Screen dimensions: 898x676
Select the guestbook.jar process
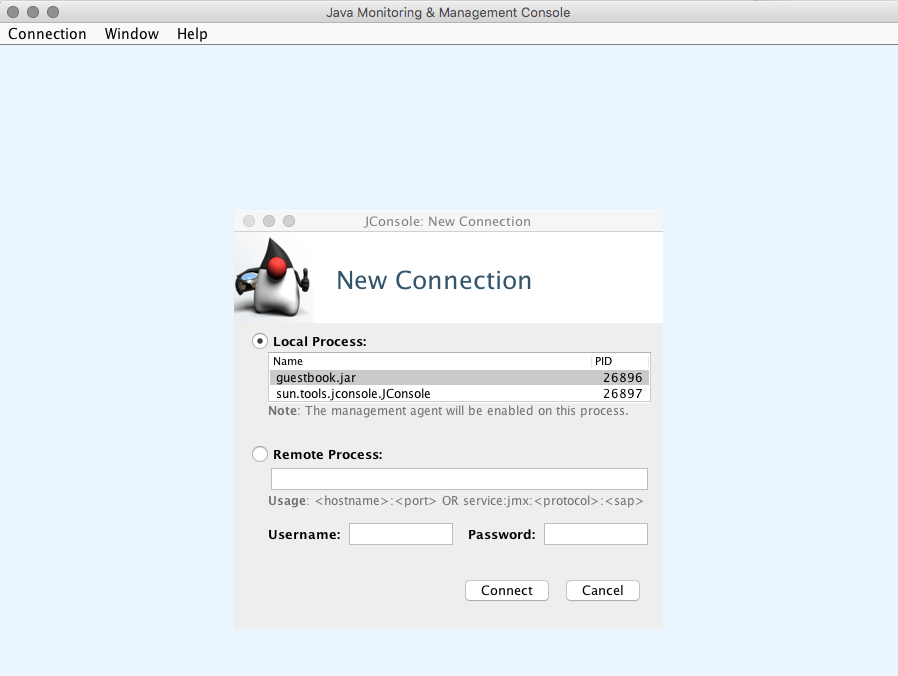(400, 377)
